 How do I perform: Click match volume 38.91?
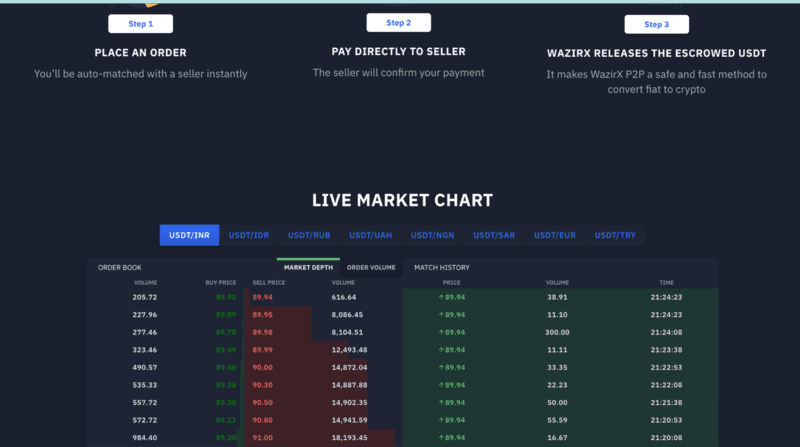(x=557, y=297)
